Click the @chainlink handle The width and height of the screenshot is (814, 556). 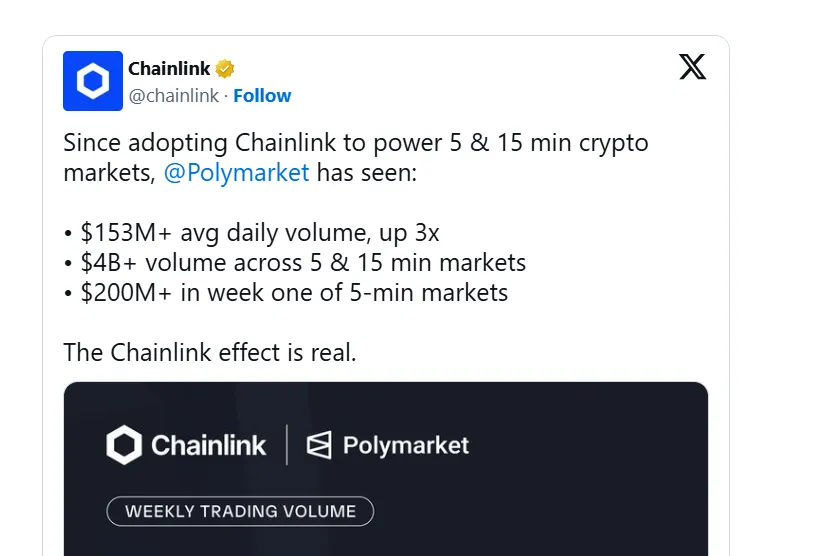click(x=173, y=96)
